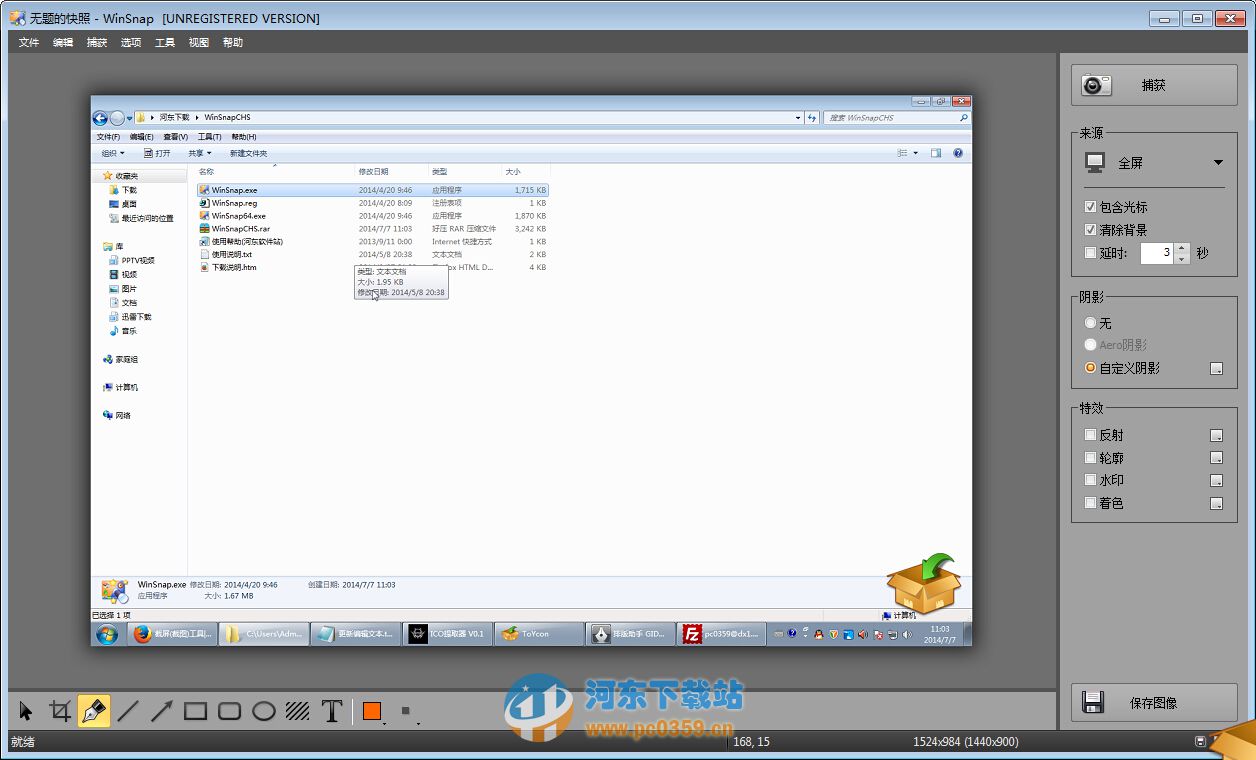This screenshot has height=760, width=1256.
Task: Activate the hatched highlight tool
Action: point(297,710)
